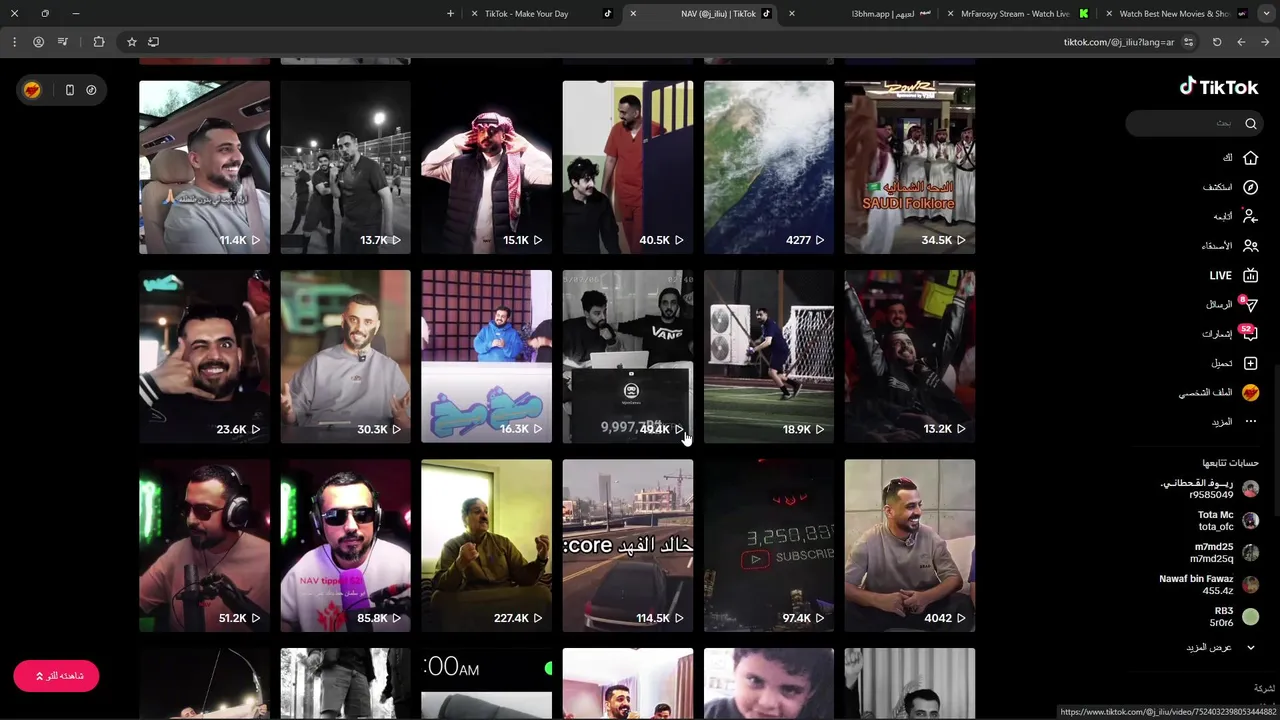Open followed account Nawaf bin Fawaz
Screen dimensions: 1280x720
(1208, 585)
